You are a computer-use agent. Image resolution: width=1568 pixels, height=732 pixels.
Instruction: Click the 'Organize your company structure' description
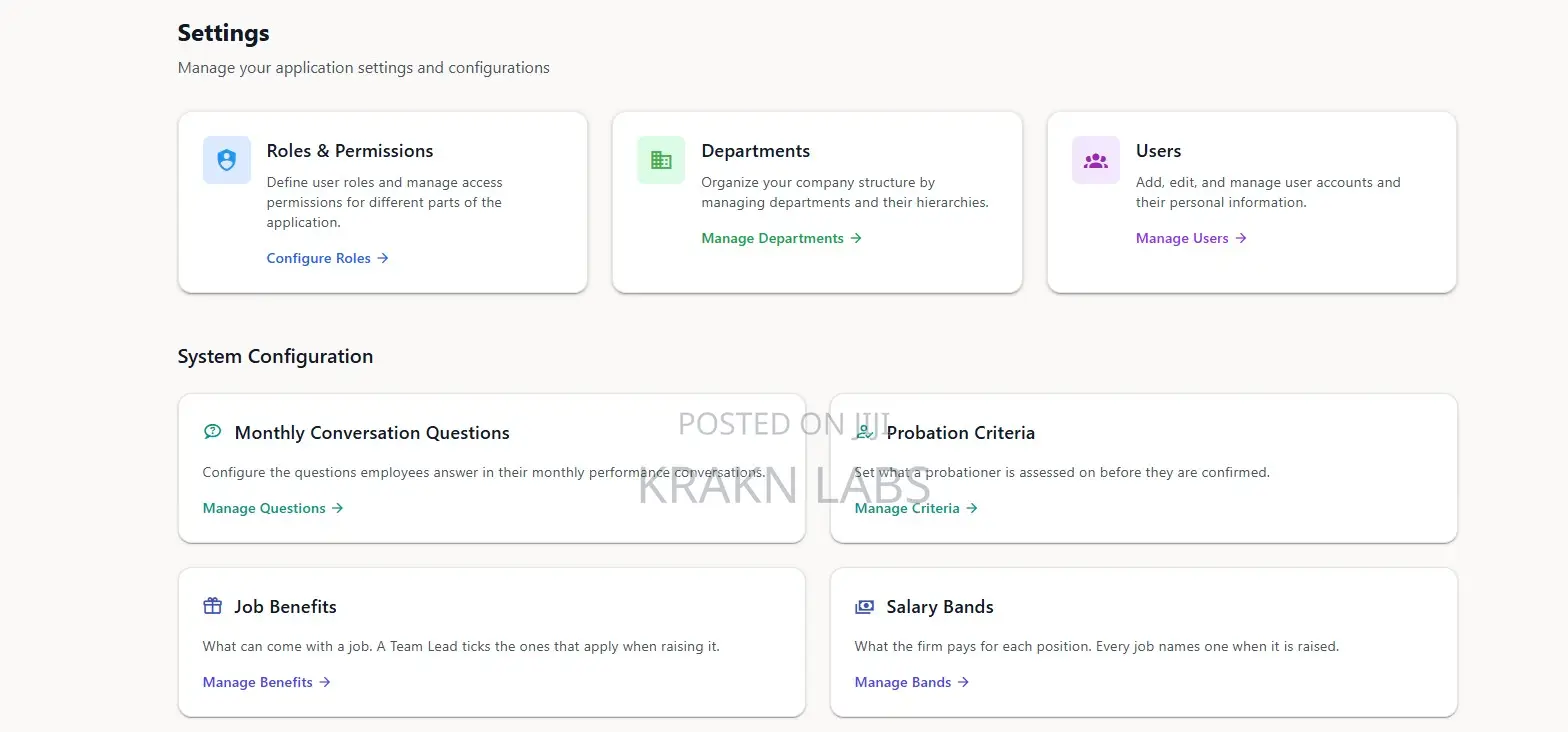tap(845, 192)
